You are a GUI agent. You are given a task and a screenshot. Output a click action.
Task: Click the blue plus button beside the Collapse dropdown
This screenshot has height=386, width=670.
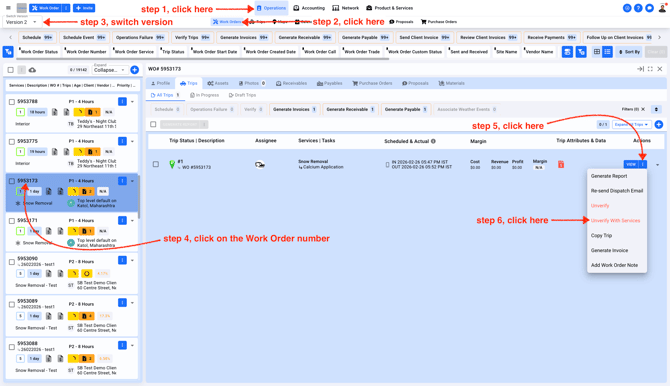(135, 70)
